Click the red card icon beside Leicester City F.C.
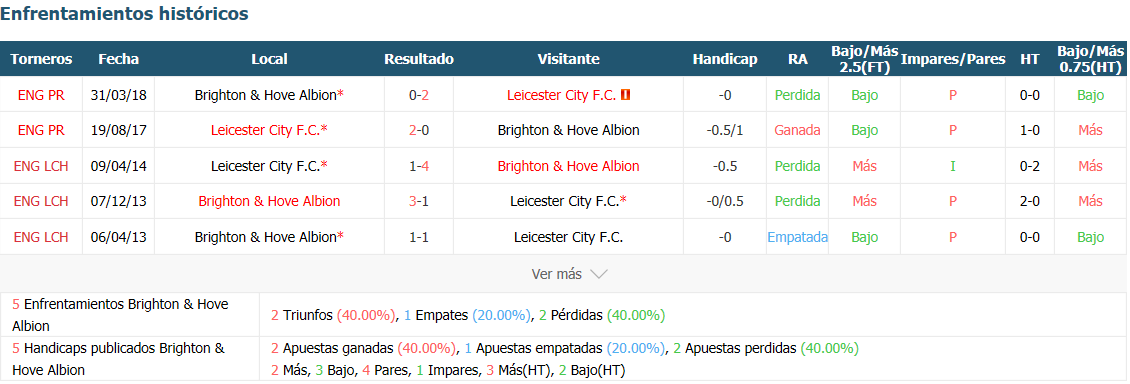 pos(626,94)
